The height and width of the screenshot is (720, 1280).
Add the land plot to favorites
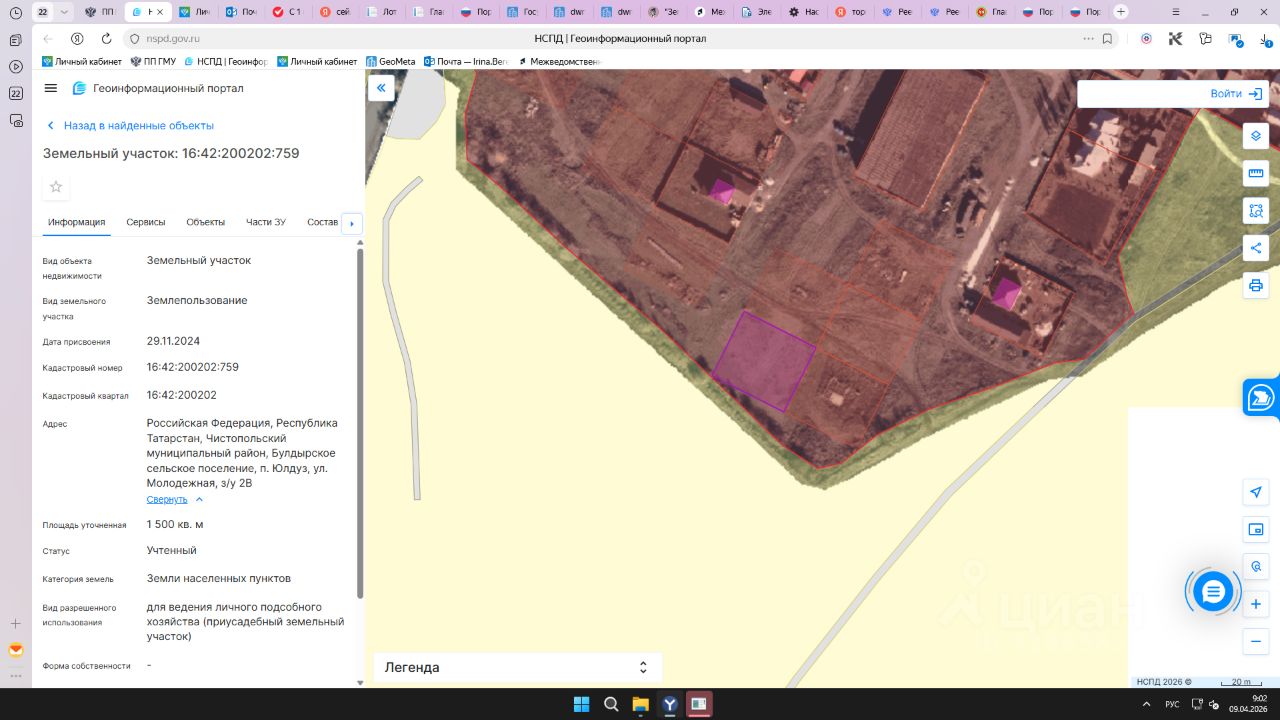click(56, 187)
